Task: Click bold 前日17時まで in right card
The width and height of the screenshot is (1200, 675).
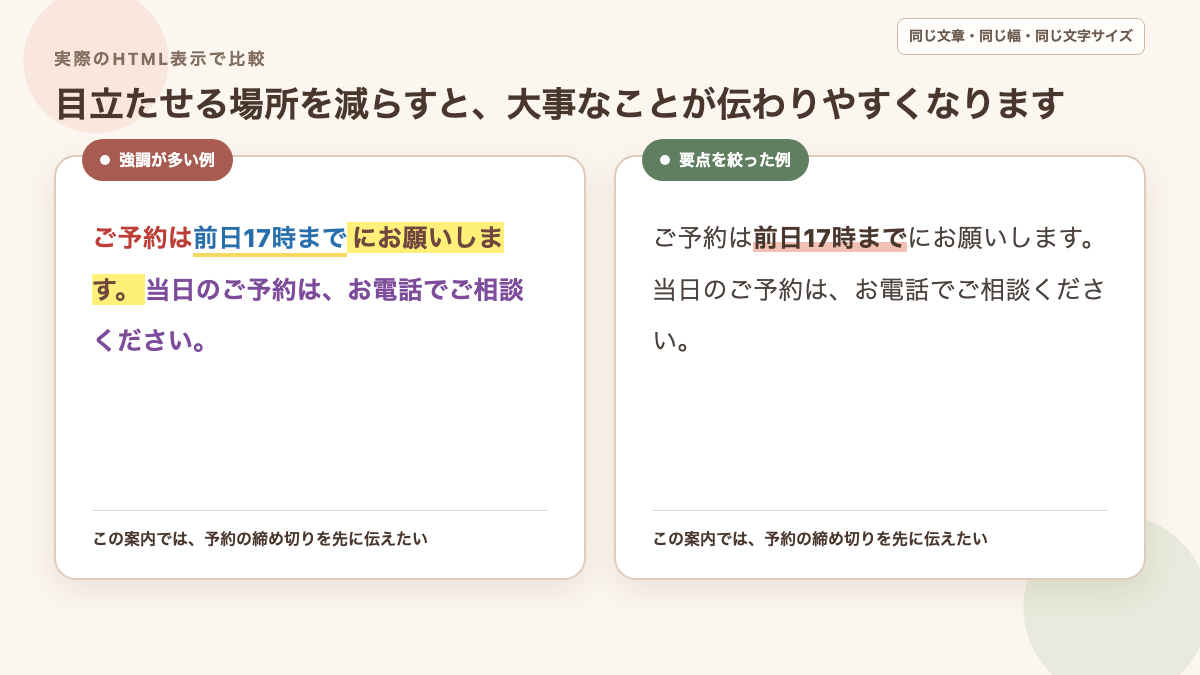Action: [830, 239]
